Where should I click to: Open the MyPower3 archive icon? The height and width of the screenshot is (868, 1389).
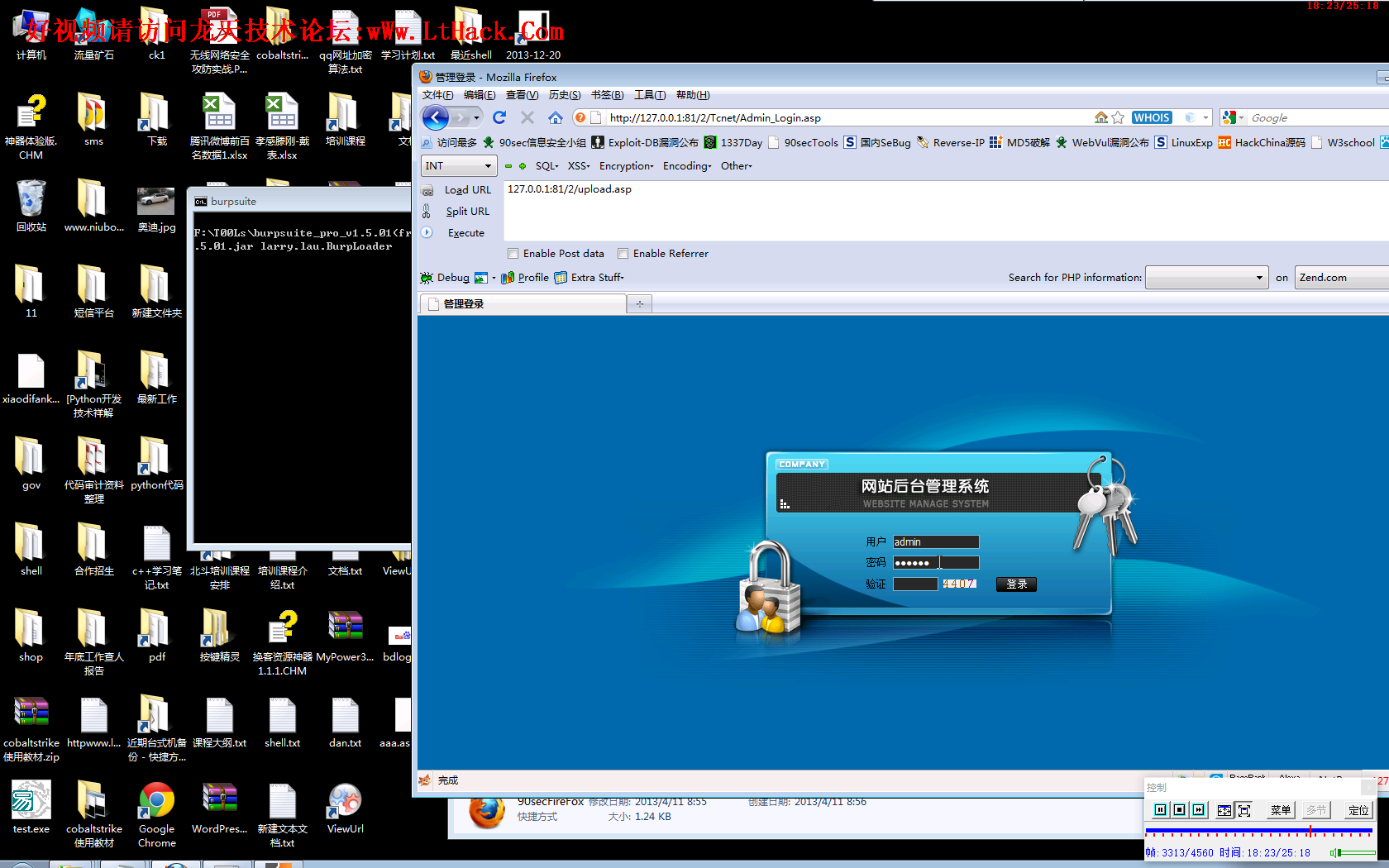click(x=345, y=627)
